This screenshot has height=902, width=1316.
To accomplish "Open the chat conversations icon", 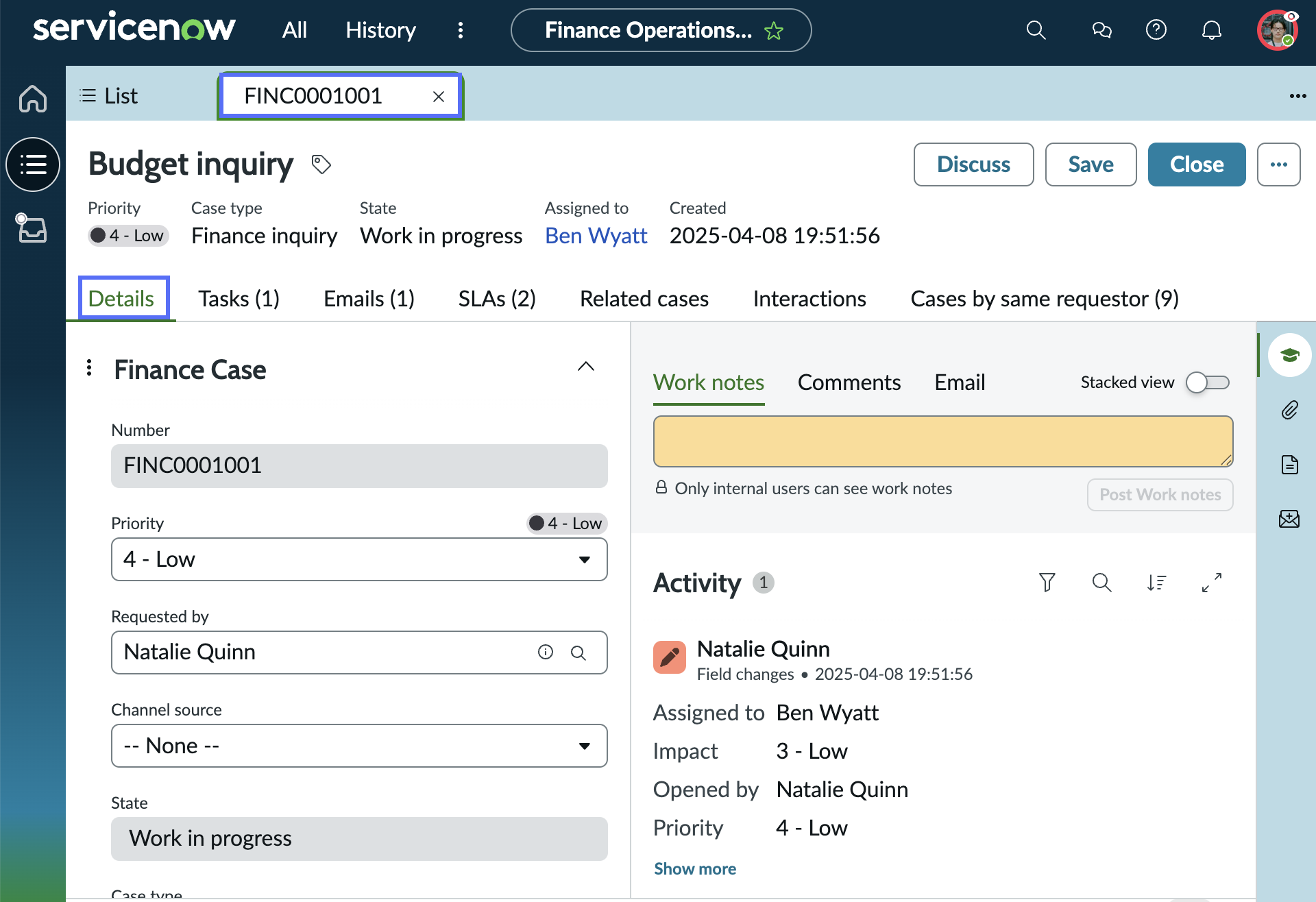I will point(1101,30).
